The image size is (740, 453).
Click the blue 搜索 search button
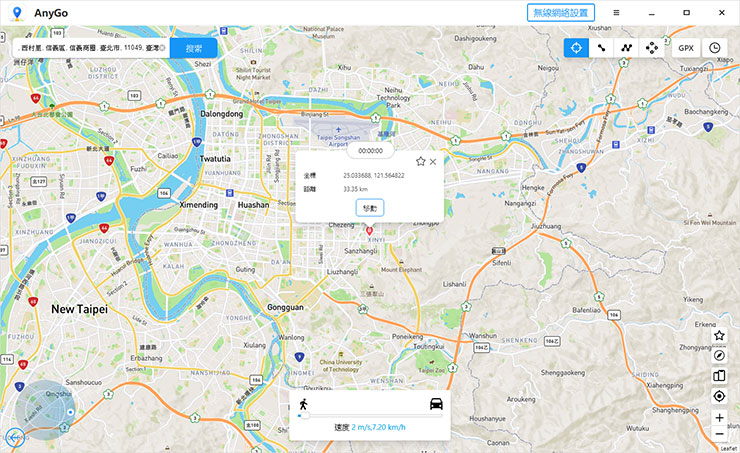point(193,47)
